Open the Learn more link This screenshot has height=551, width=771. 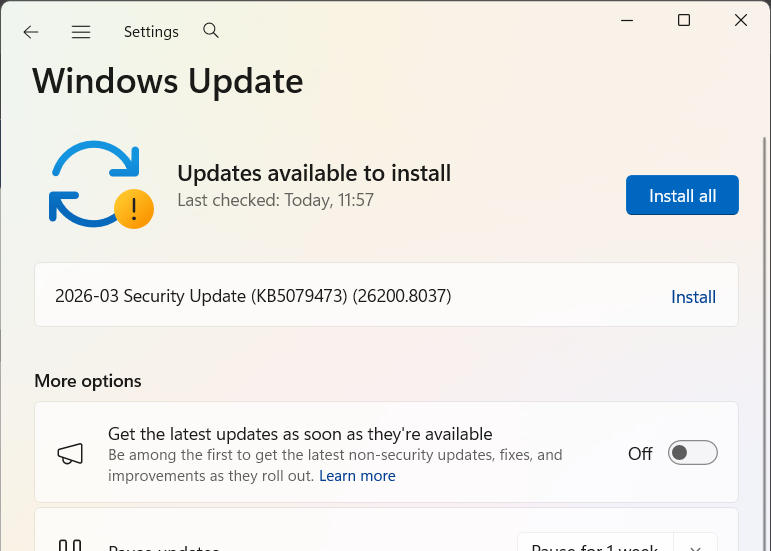click(x=357, y=476)
